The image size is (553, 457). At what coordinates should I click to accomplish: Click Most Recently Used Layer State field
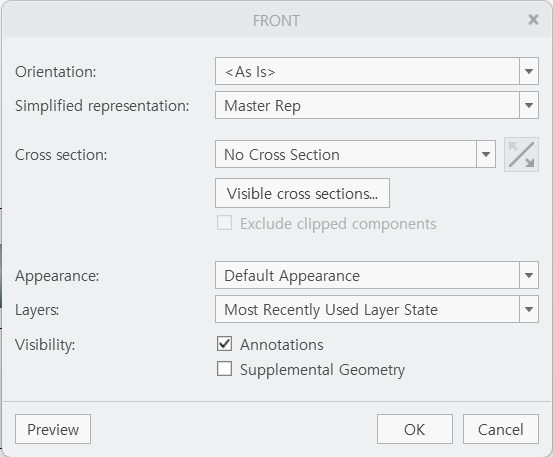click(x=367, y=309)
